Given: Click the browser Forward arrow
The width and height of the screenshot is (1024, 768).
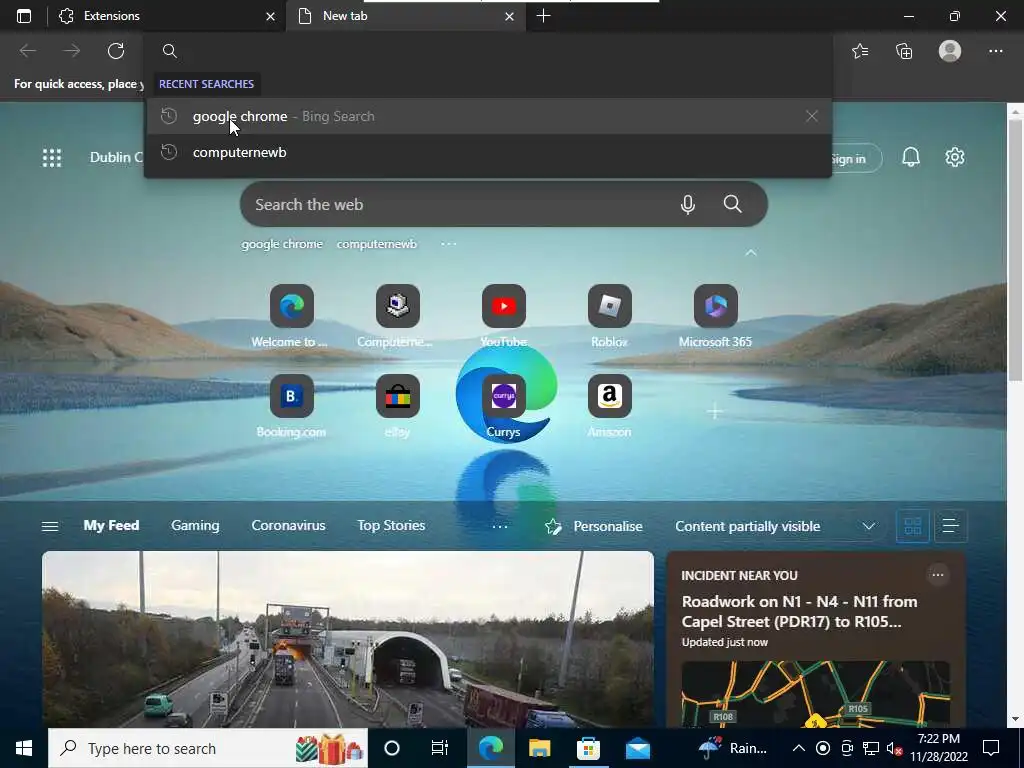Looking at the screenshot, I should tap(72, 51).
